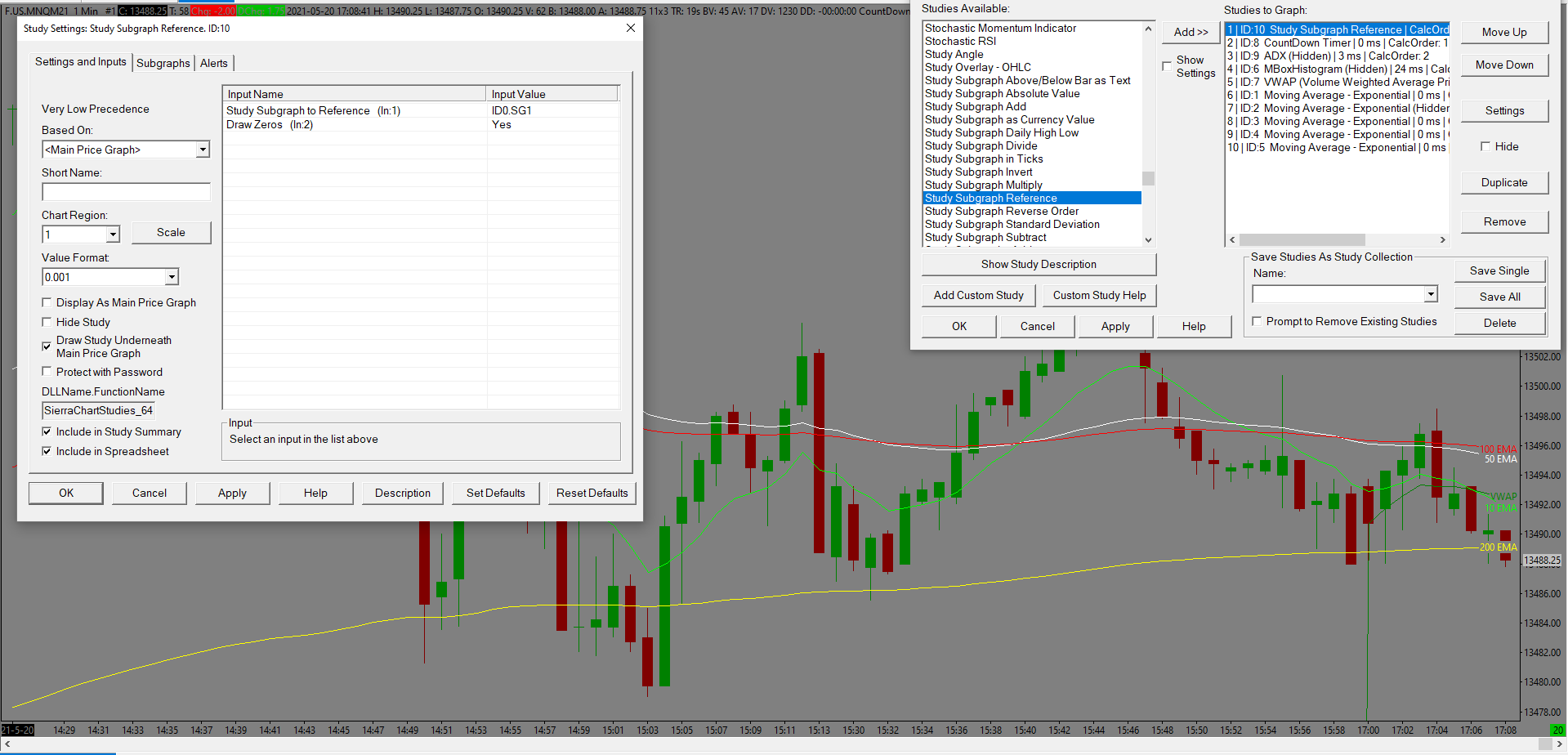
Task: Open the study collection Name dropdown
Action: click(x=1431, y=294)
